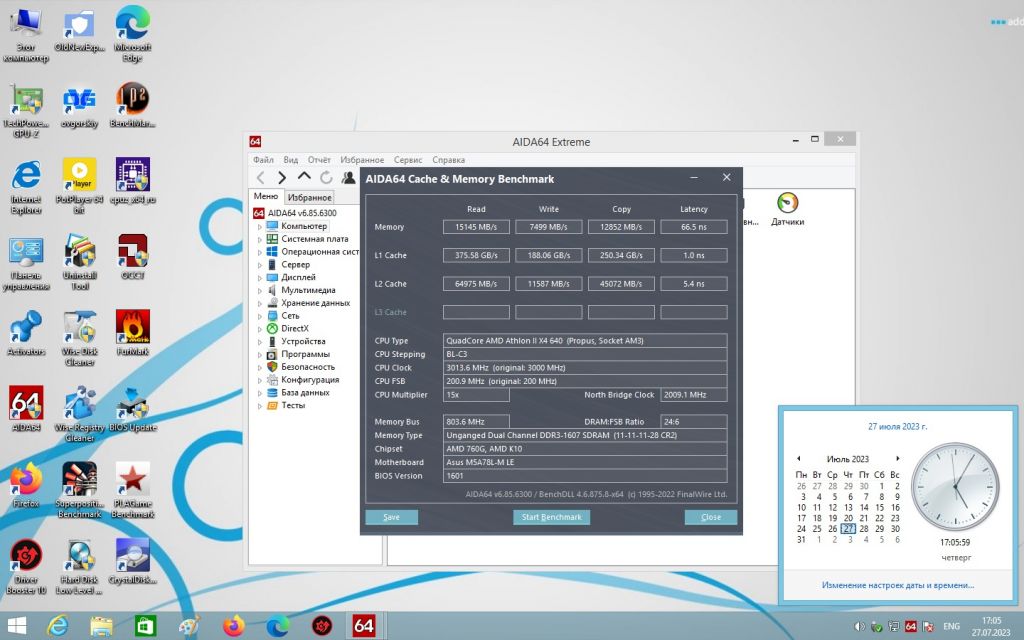Click the Save button in the benchmark dialog
The image size is (1024, 640).
pyautogui.click(x=391, y=517)
